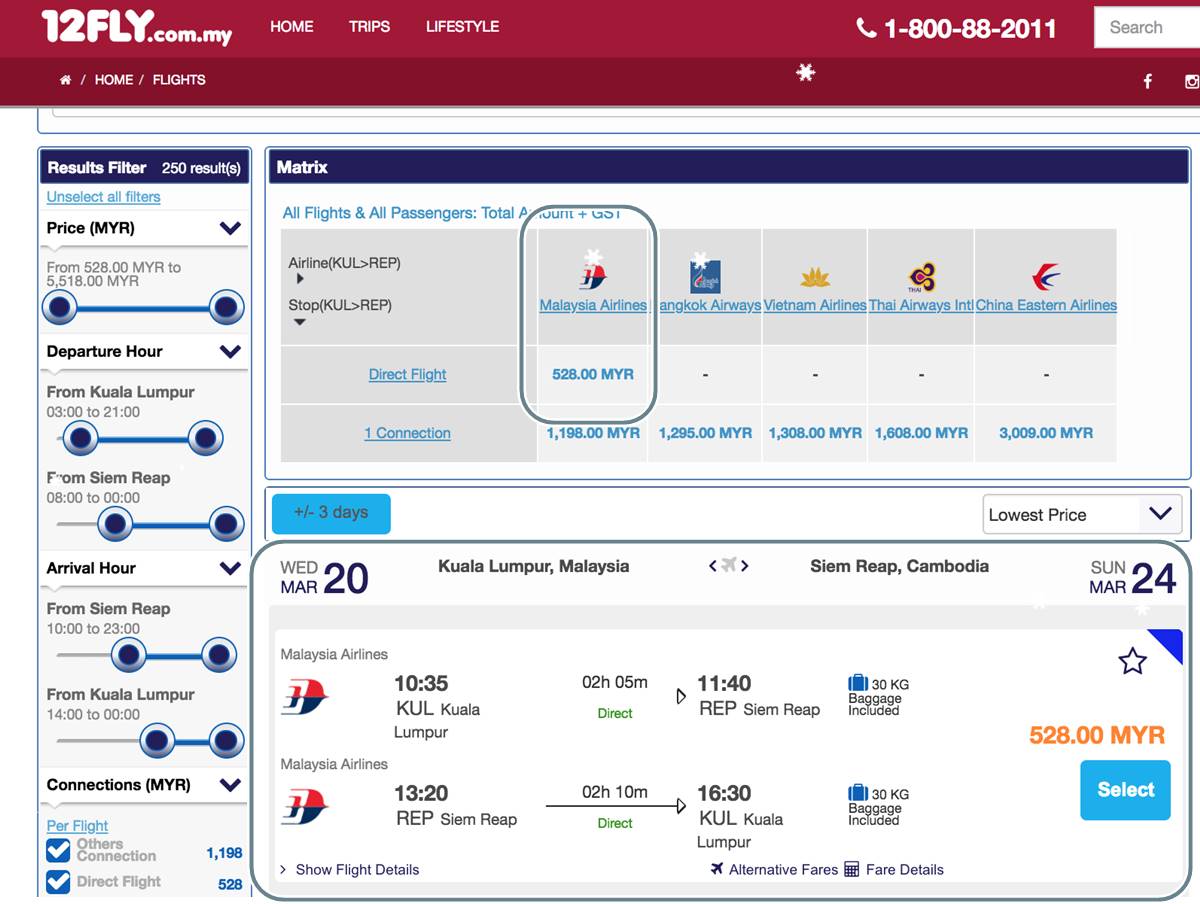1200x904 pixels.
Task: Click the Thai Airways Intl logo
Action: click(x=921, y=277)
